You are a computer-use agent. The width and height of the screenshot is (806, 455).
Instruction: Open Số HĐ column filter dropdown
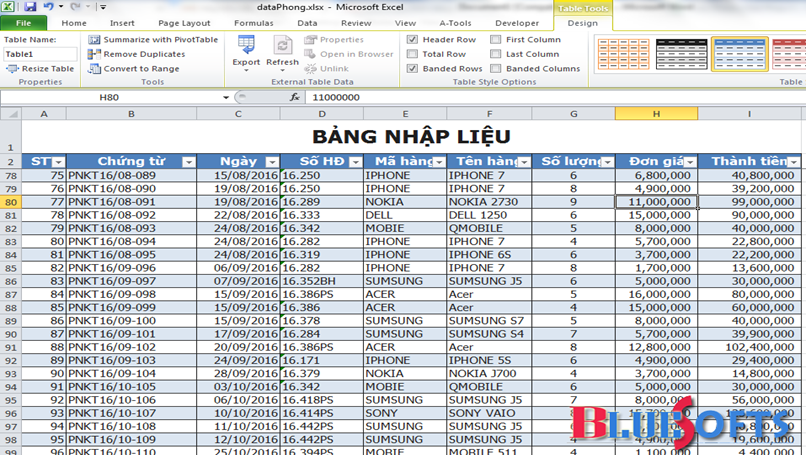[356, 162]
